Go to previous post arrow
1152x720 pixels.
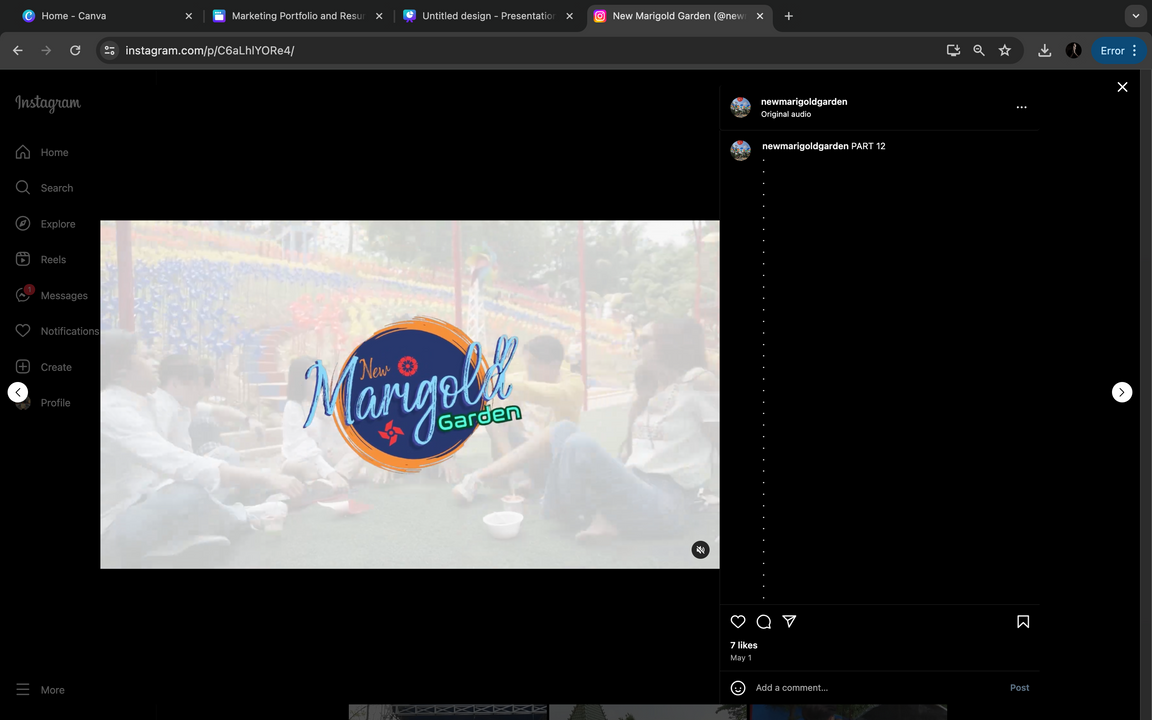point(18,393)
